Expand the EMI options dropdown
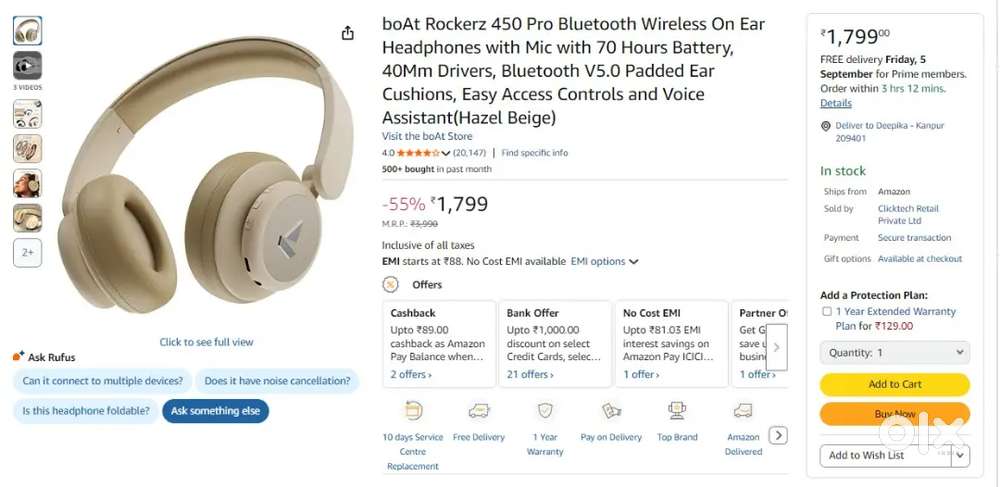The width and height of the screenshot is (1000, 487). point(605,262)
